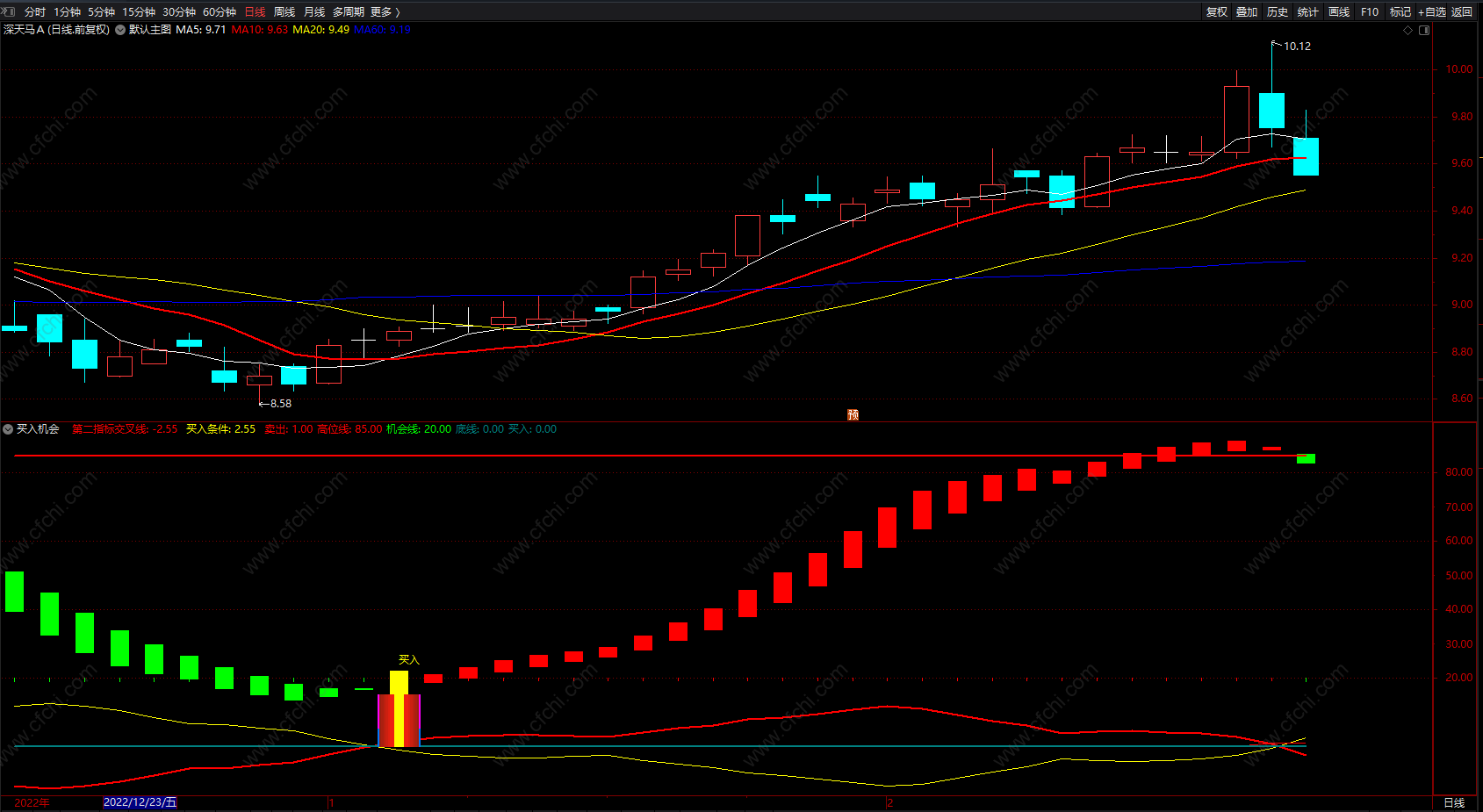Select the 15分钟 period tab
This screenshot has width=1483, height=812.
(139, 11)
